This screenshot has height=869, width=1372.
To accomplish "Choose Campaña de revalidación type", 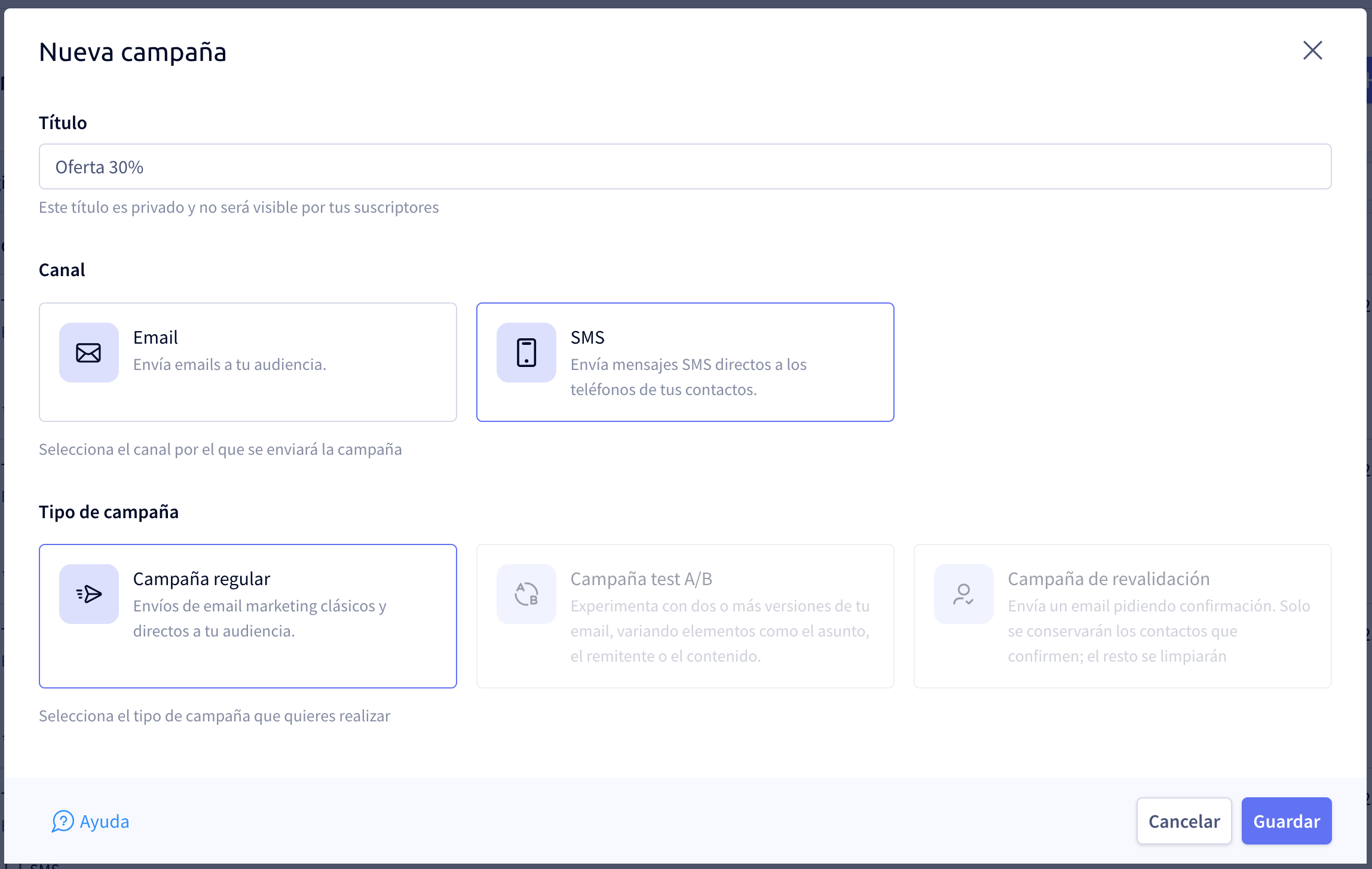I will click(x=1122, y=616).
